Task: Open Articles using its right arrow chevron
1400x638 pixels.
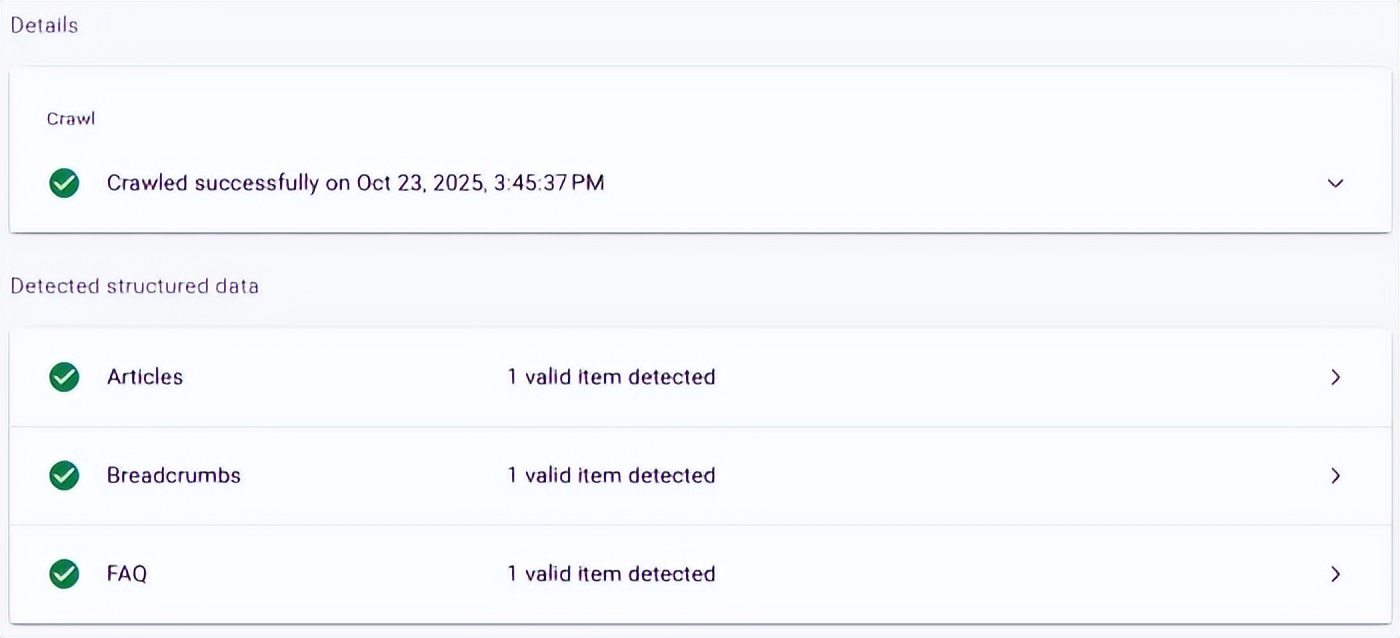Action: (x=1335, y=377)
